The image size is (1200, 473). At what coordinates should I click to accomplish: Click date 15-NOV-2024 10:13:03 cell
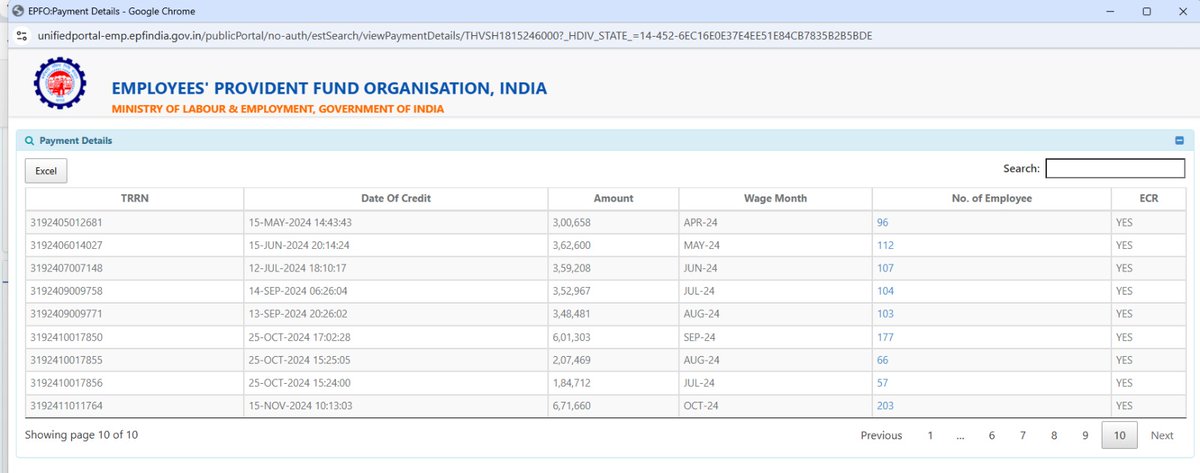click(x=396, y=406)
